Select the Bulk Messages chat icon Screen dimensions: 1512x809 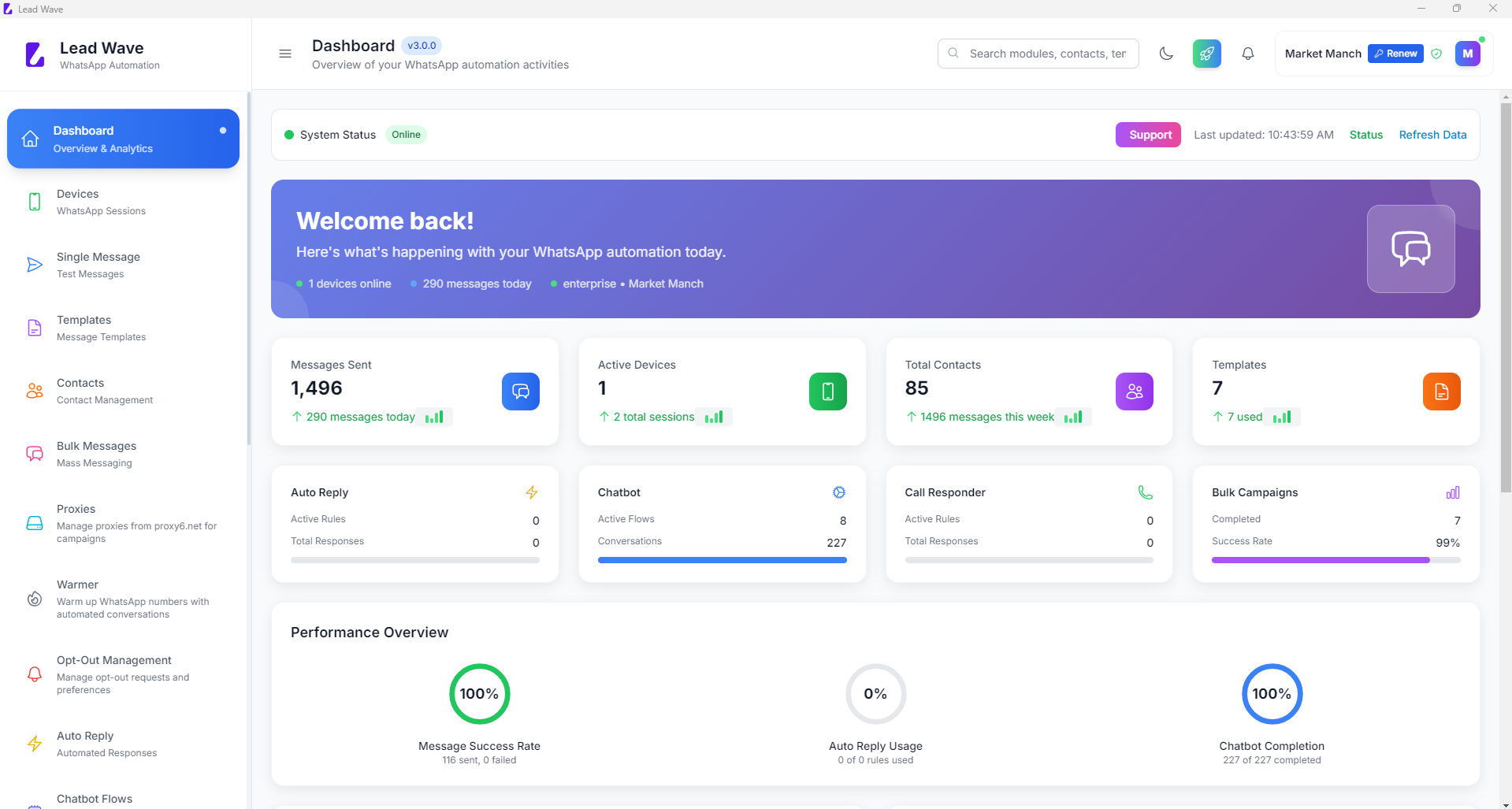click(34, 454)
